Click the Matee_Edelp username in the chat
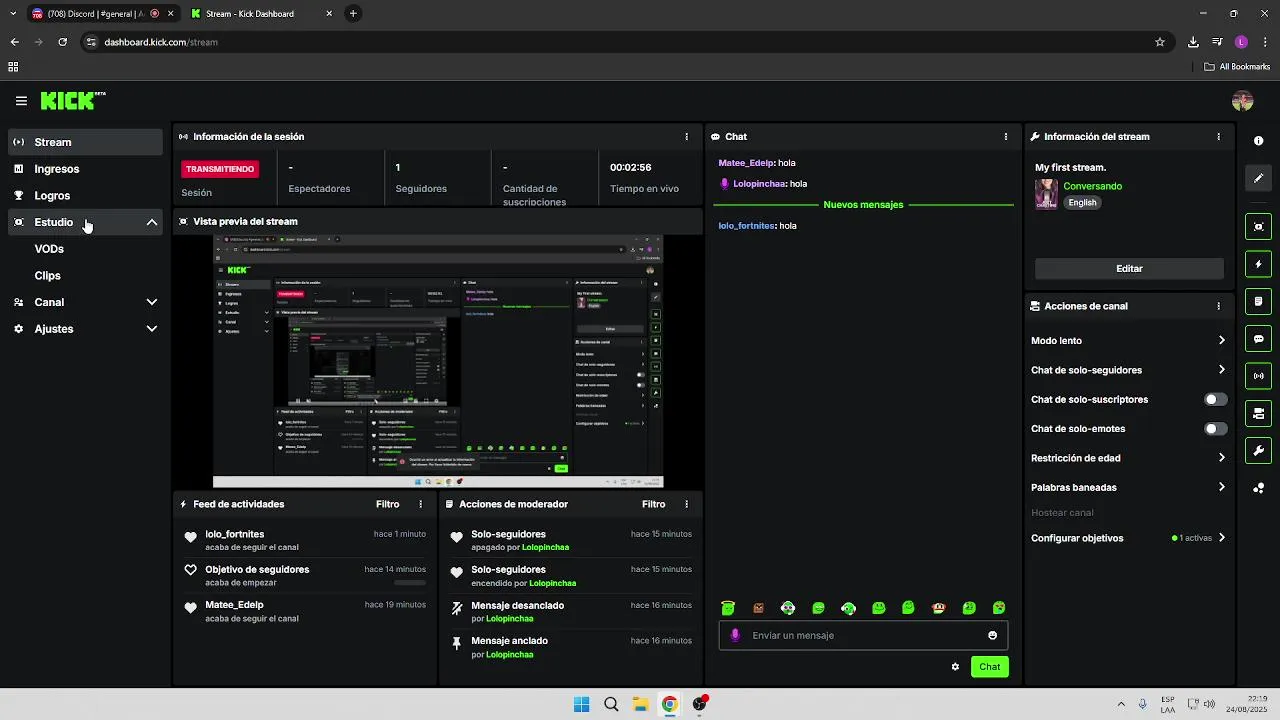This screenshot has width=1280, height=720. tap(745, 163)
